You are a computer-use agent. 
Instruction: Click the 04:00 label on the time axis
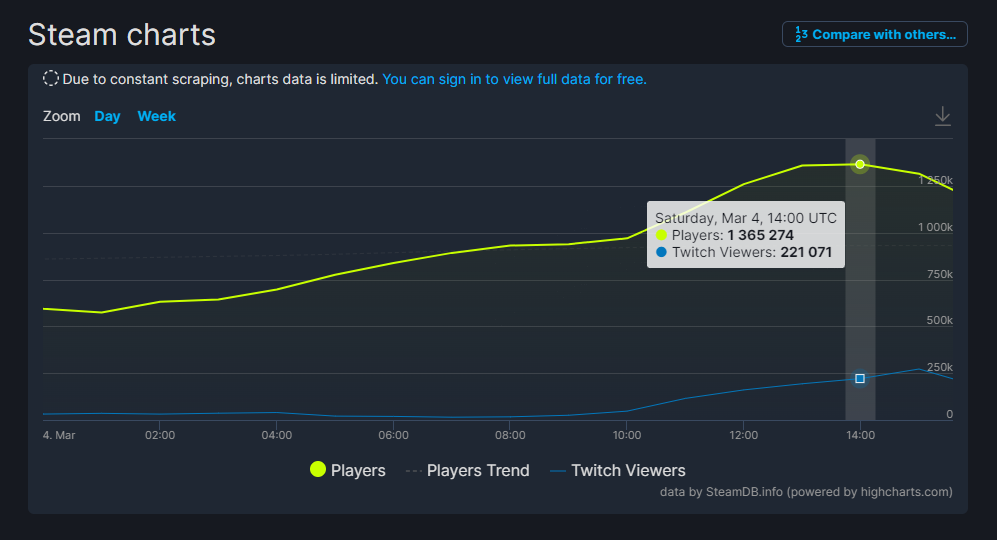[277, 435]
